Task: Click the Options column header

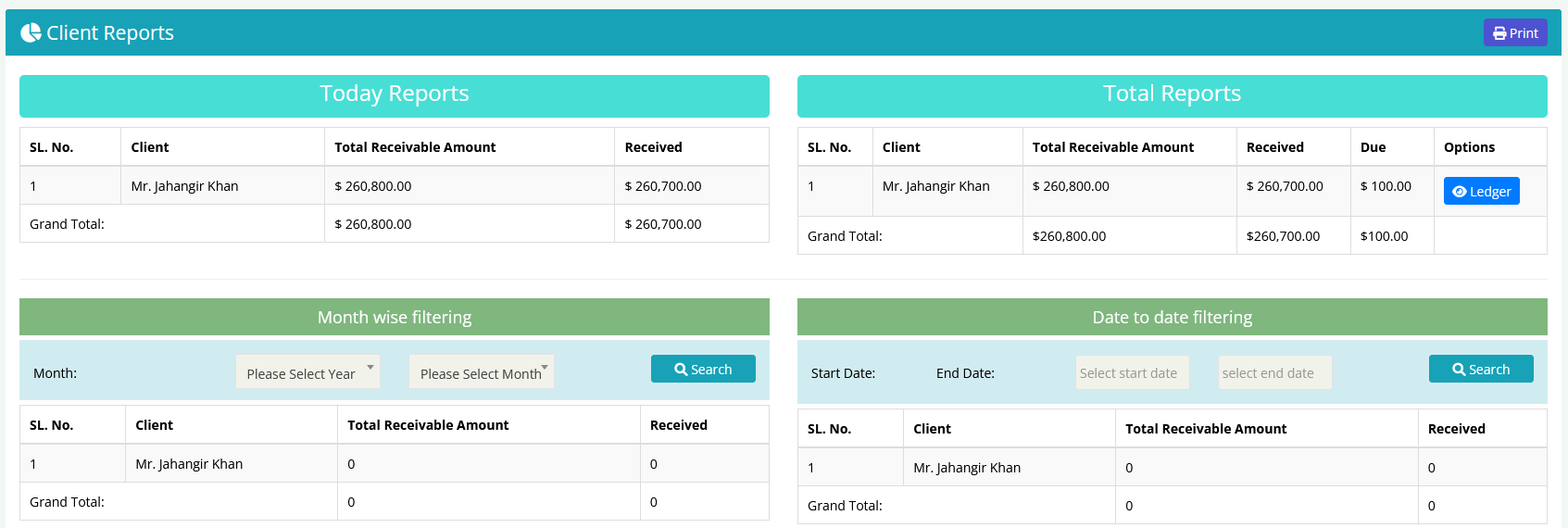Action: pos(1469,147)
